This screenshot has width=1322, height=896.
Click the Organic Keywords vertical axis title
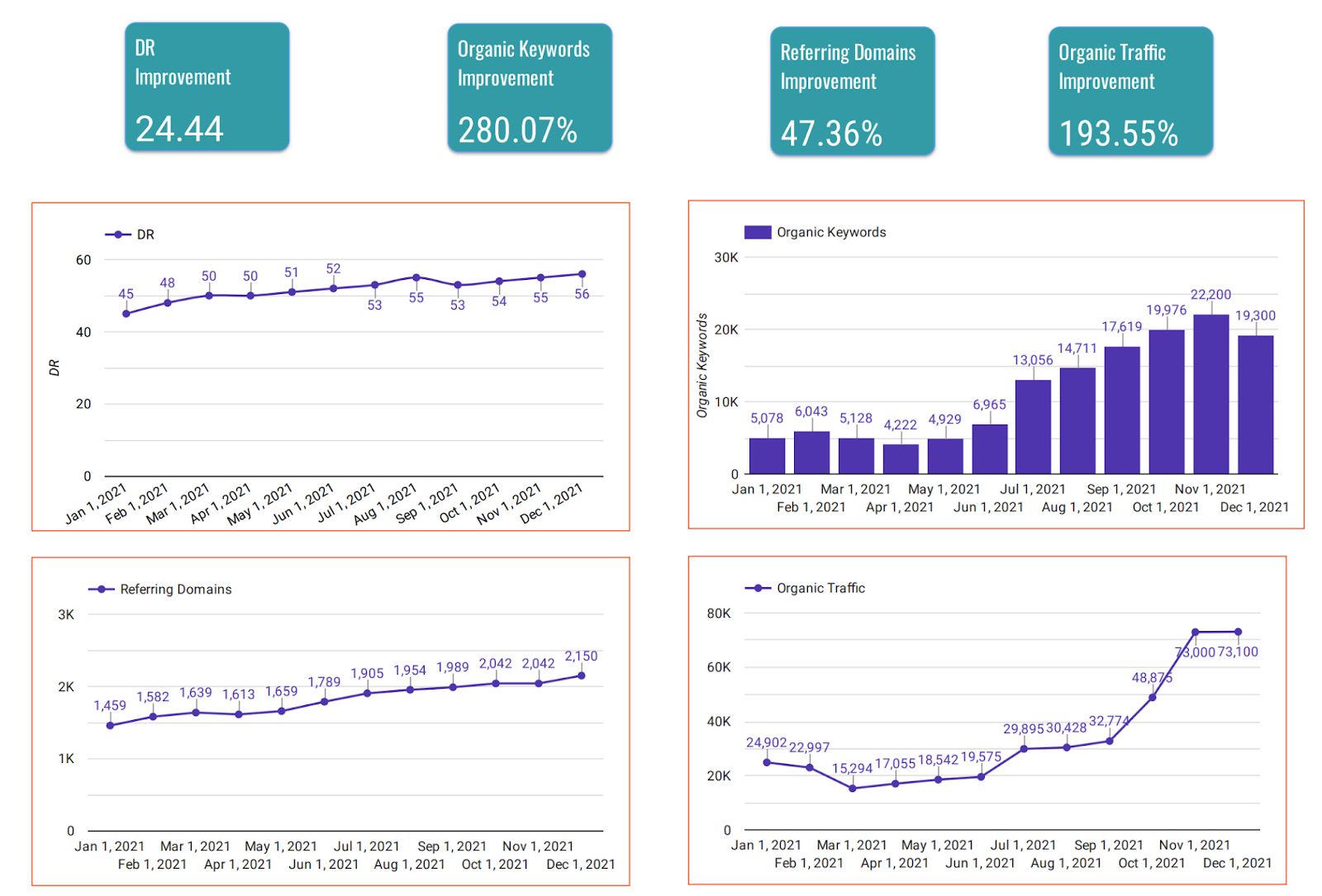click(702, 365)
